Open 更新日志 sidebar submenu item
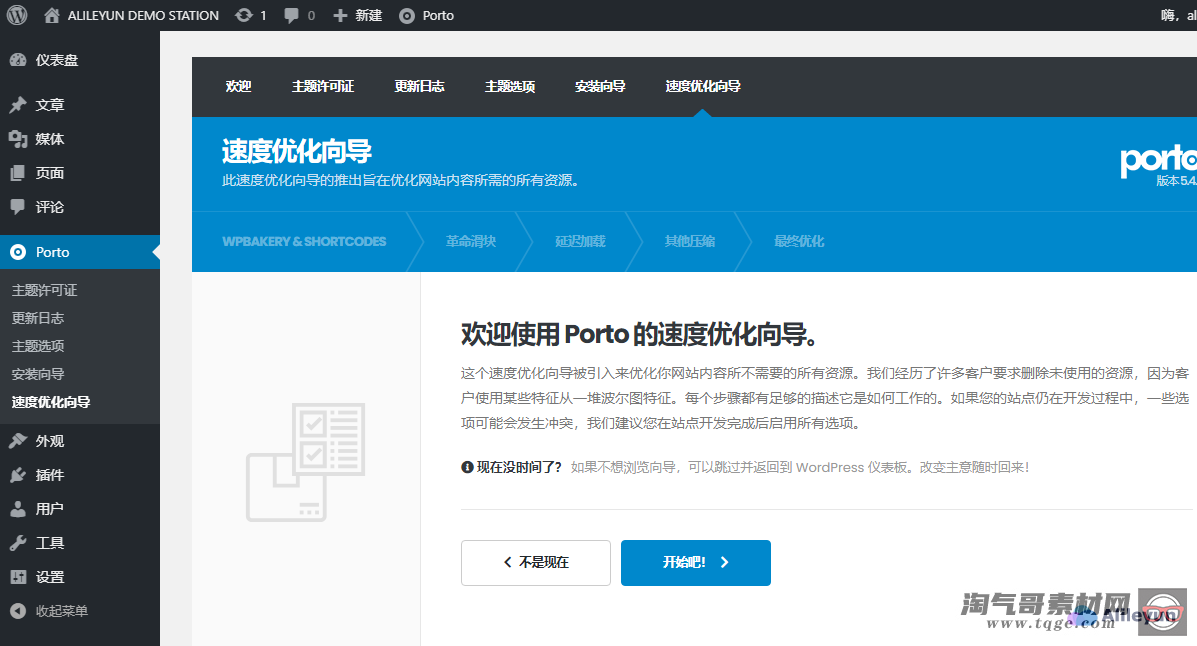Screen dimensions: 1197x646 (38, 318)
